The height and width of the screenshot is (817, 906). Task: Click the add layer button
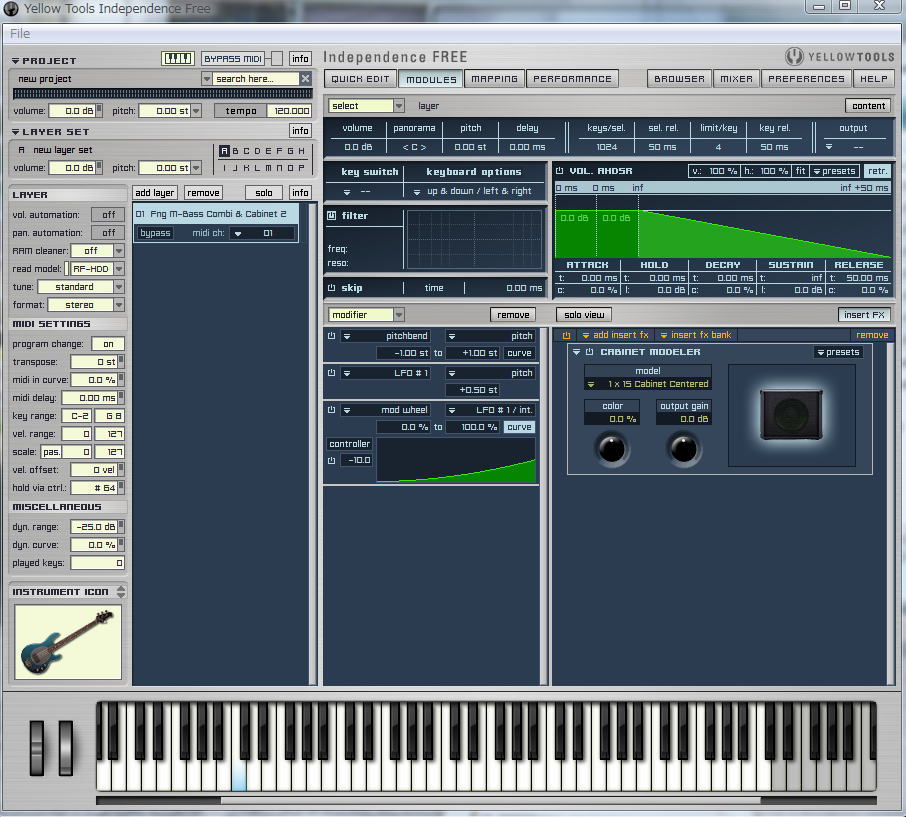pos(154,192)
